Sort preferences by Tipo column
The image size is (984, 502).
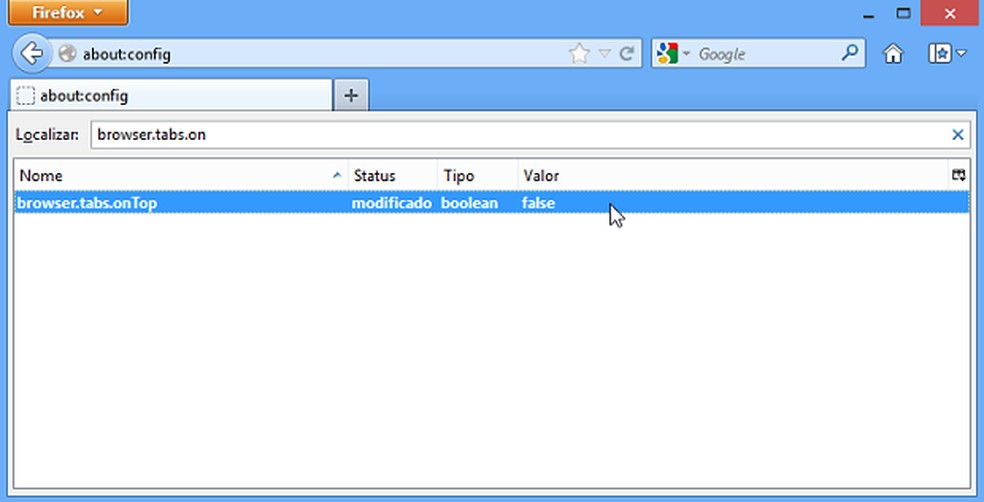tap(478, 176)
